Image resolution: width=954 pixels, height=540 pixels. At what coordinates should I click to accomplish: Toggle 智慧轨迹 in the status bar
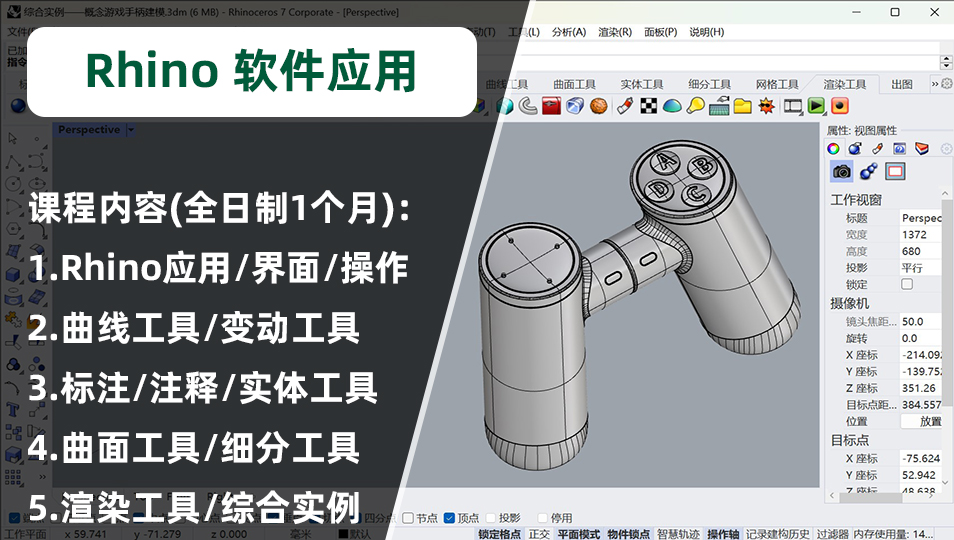(x=678, y=533)
